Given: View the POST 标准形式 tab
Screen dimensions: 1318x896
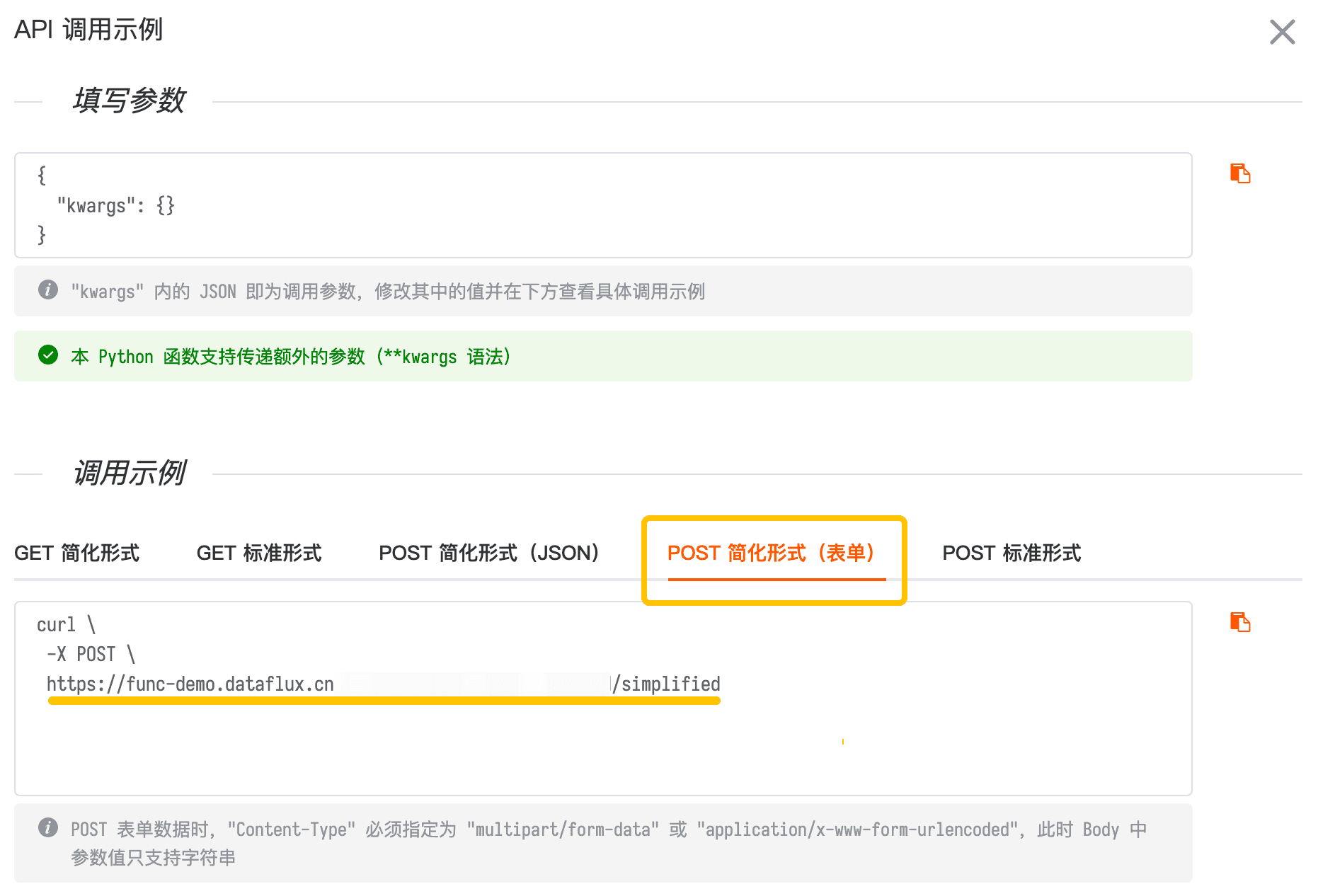Looking at the screenshot, I should (x=1012, y=553).
